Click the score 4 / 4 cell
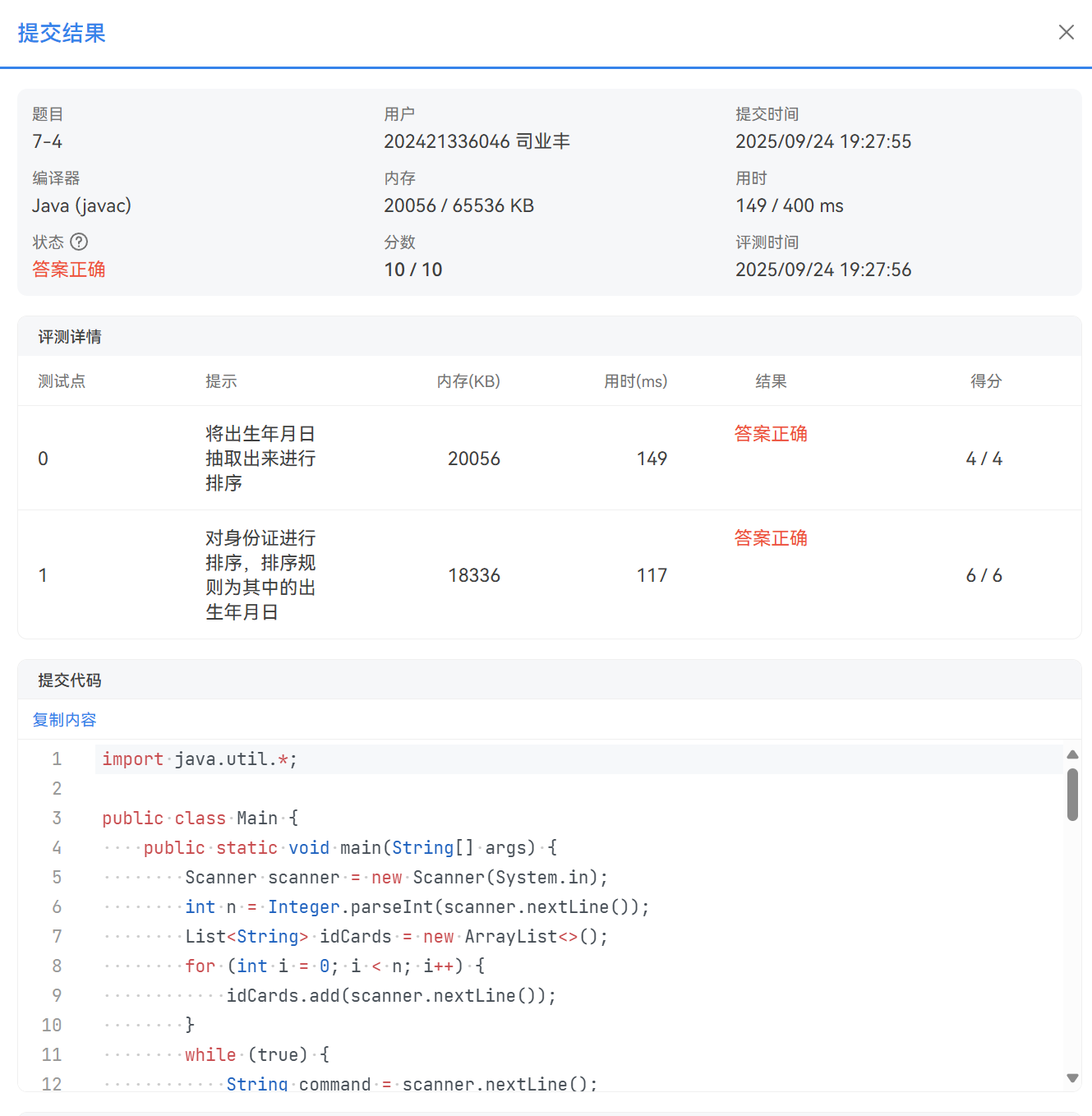The image size is (1092, 1116). [984, 459]
